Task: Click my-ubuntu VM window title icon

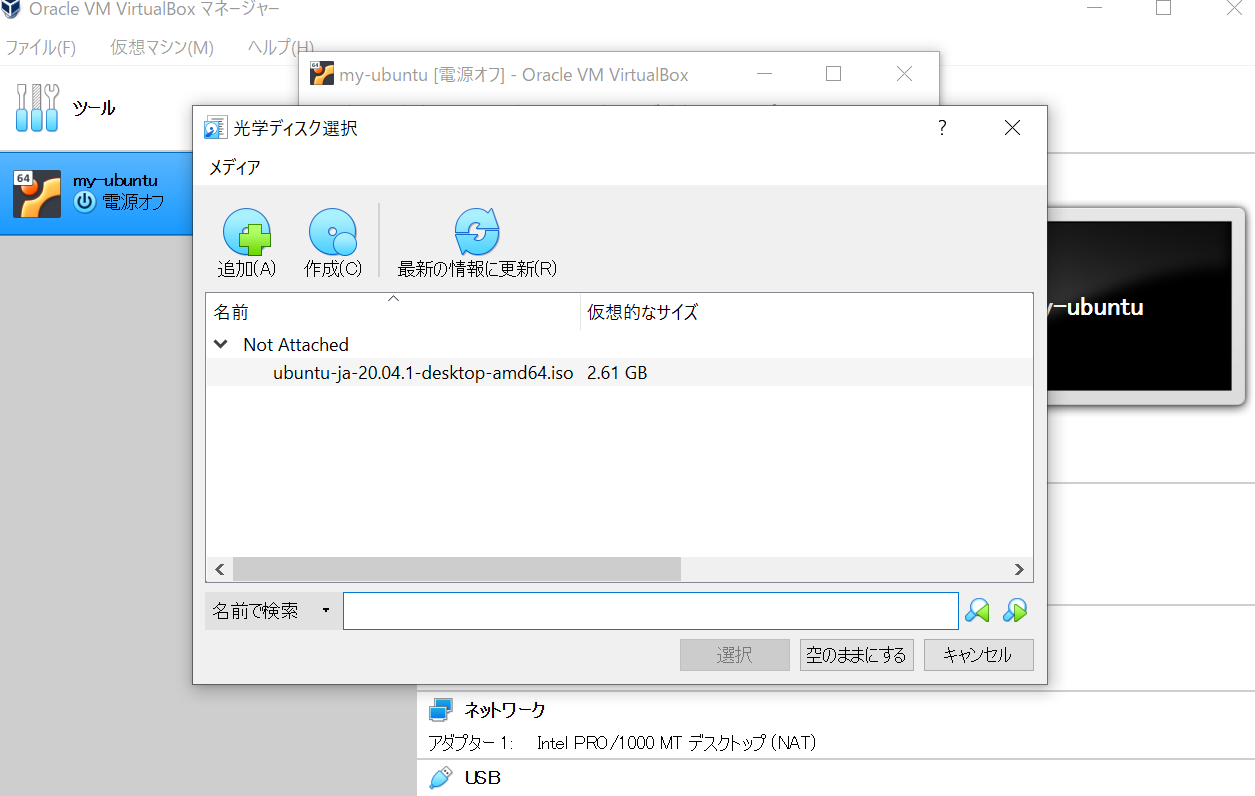Action: click(x=322, y=74)
